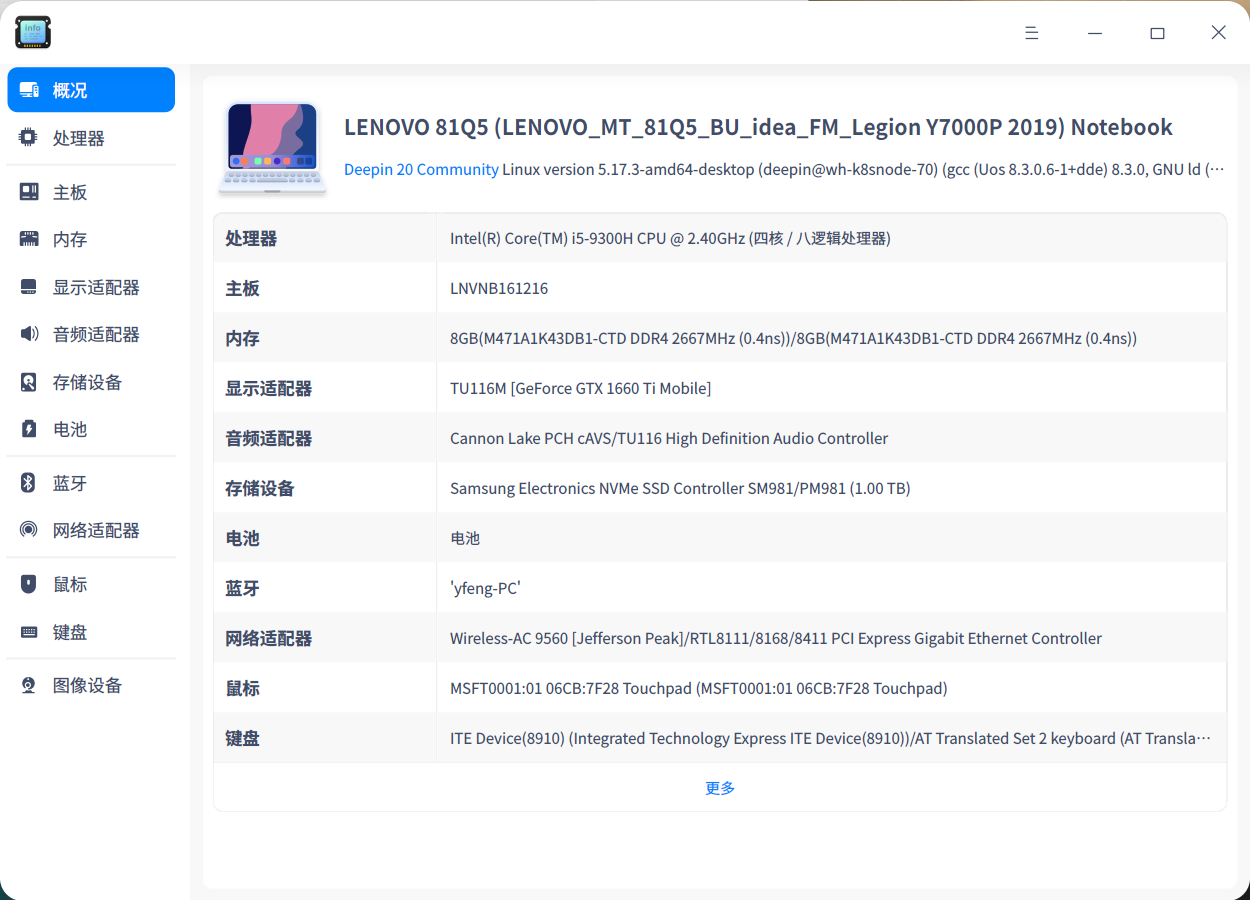Click the 更多 link to show more
This screenshot has height=900, width=1250.
click(720, 788)
